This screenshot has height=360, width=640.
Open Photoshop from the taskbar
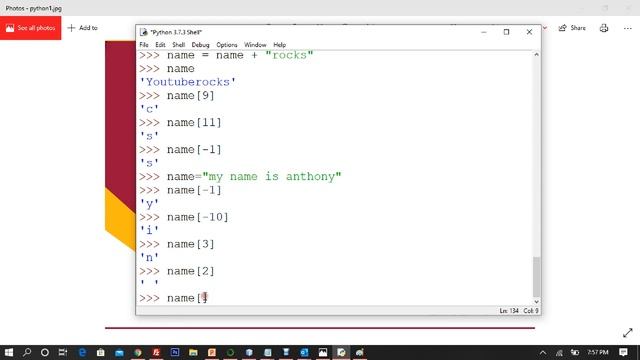click(x=175, y=352)
